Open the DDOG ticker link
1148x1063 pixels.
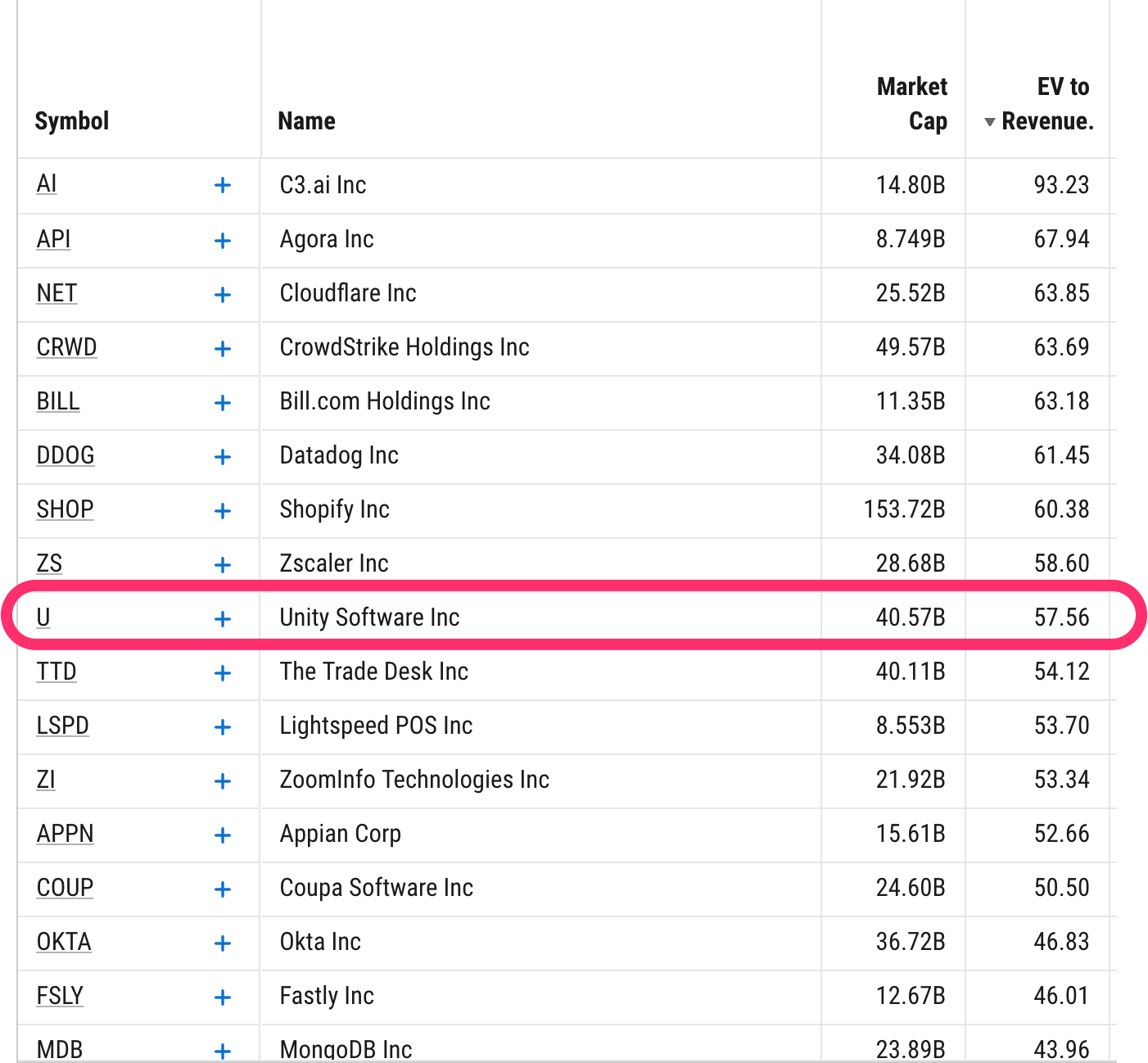pos(66,455)
